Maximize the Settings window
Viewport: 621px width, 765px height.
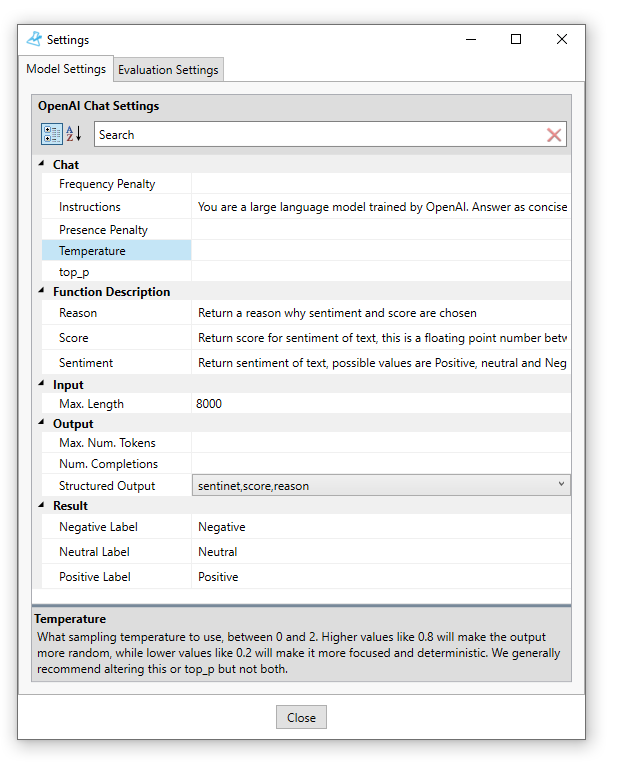click(x=516, y=39)
